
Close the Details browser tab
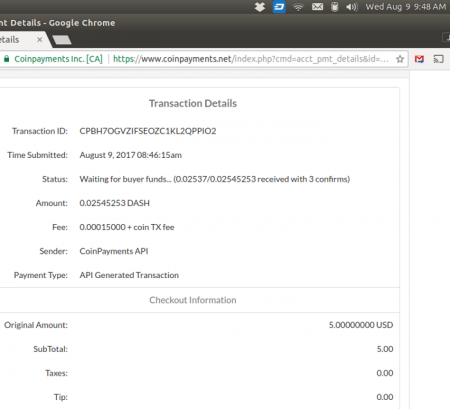(40, 40)
